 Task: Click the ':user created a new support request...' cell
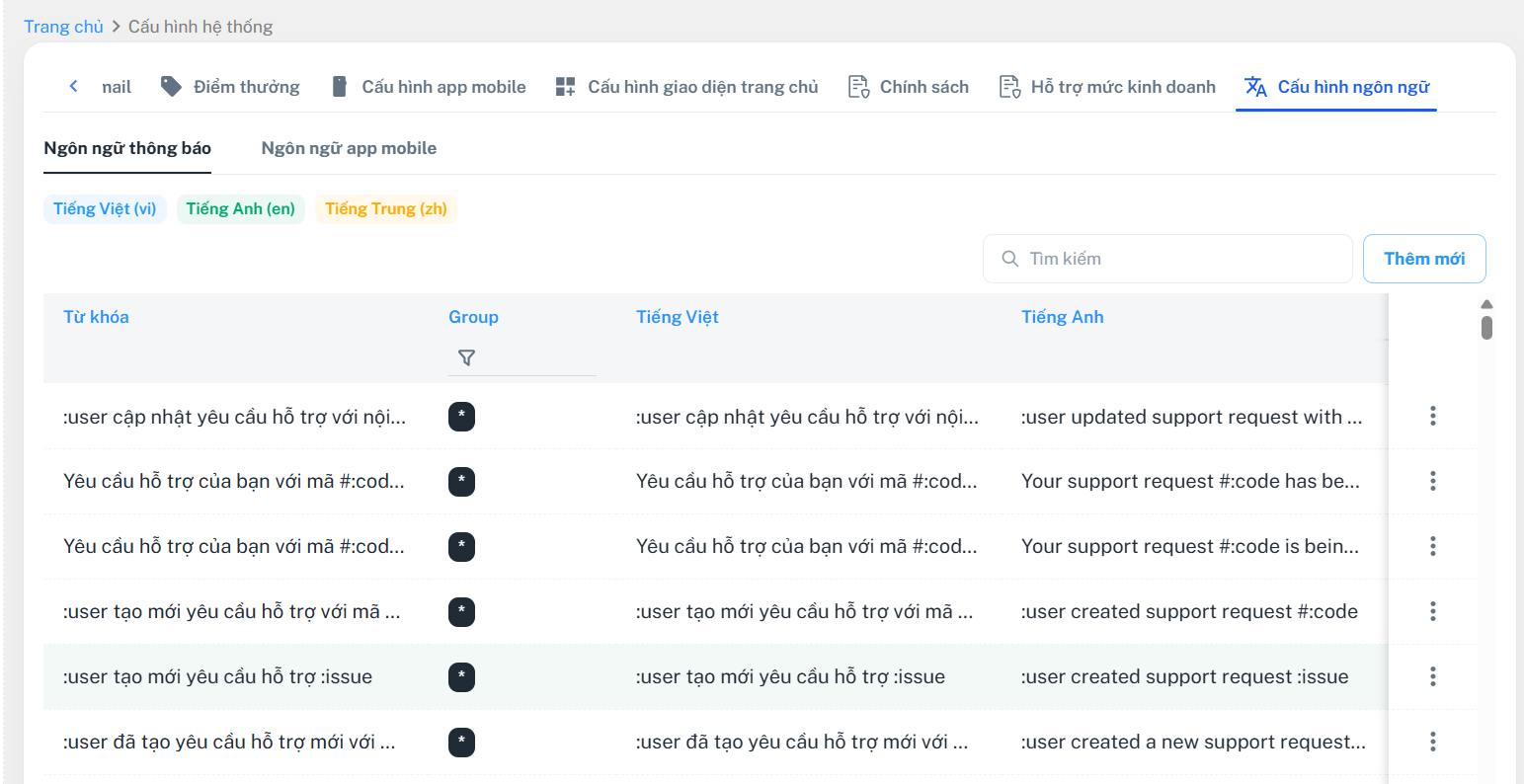click(x=1193, y=743)
